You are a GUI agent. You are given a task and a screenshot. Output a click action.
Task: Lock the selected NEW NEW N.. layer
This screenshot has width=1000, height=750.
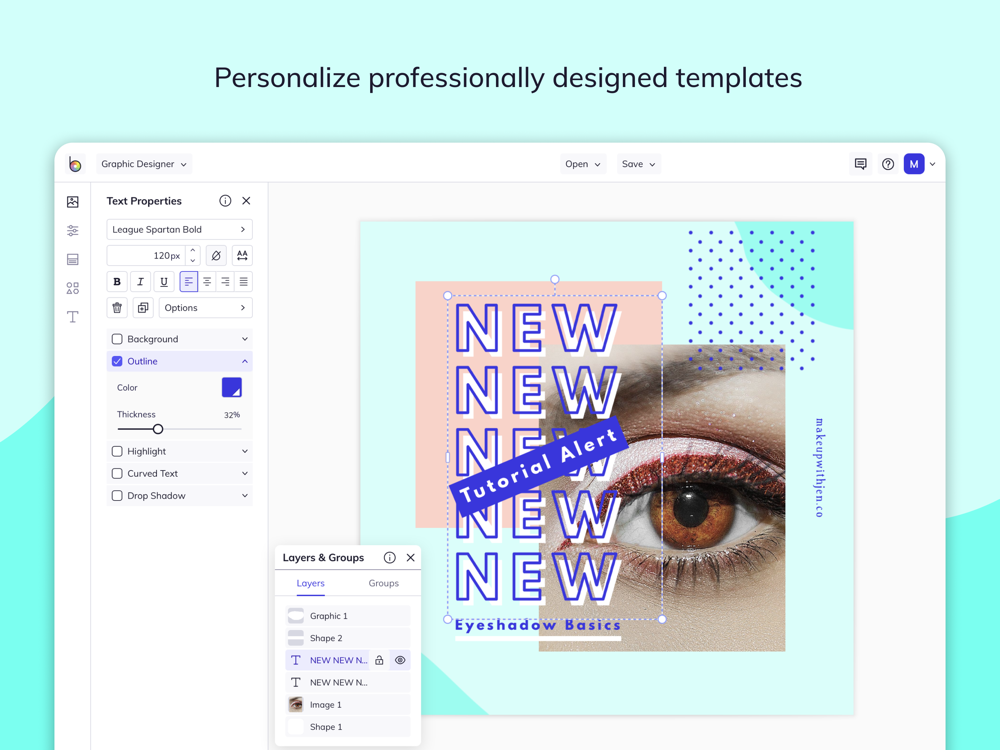click(379, 660)
